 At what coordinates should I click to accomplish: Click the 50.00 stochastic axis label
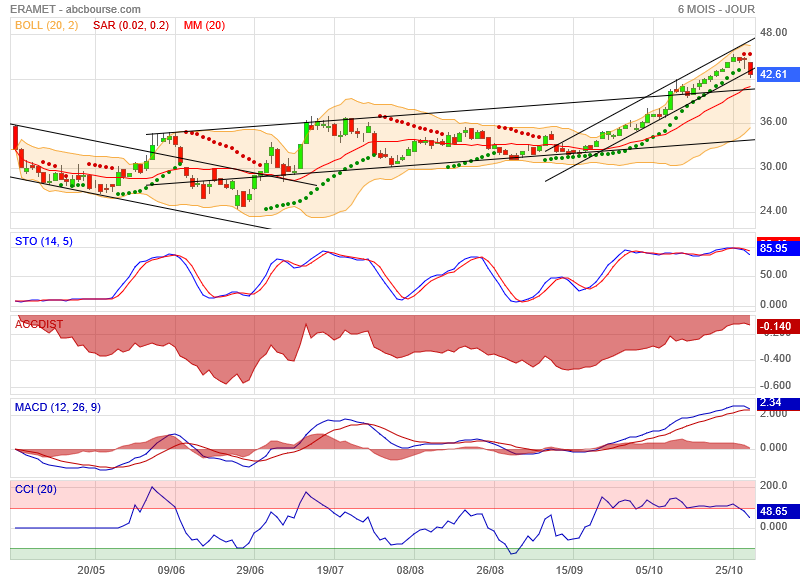click(773, 274)
